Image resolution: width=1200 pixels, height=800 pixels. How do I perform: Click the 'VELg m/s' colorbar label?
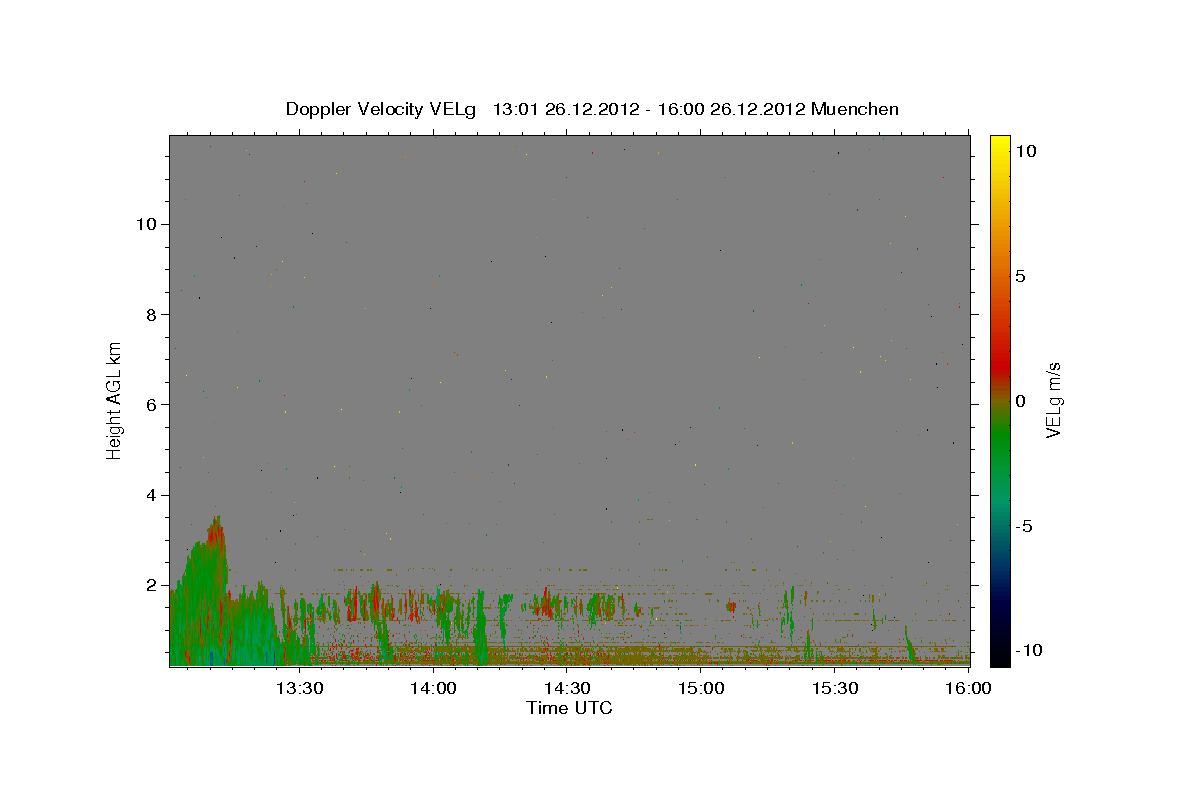(1053, 400)
